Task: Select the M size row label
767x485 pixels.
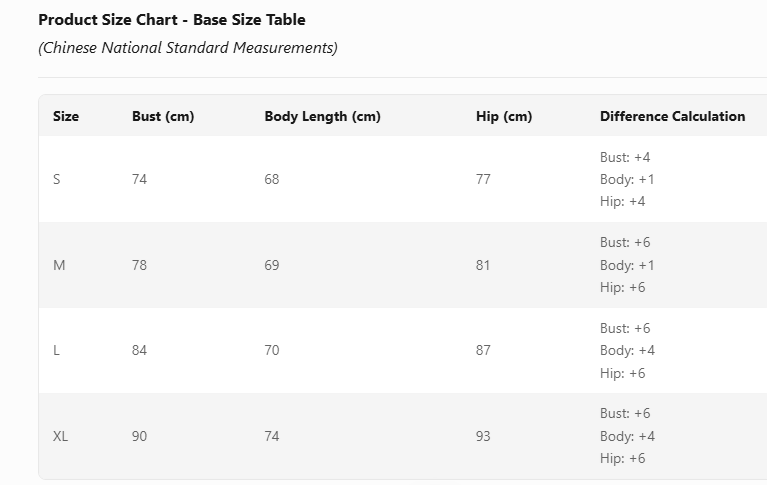Action: coord(59,265)
